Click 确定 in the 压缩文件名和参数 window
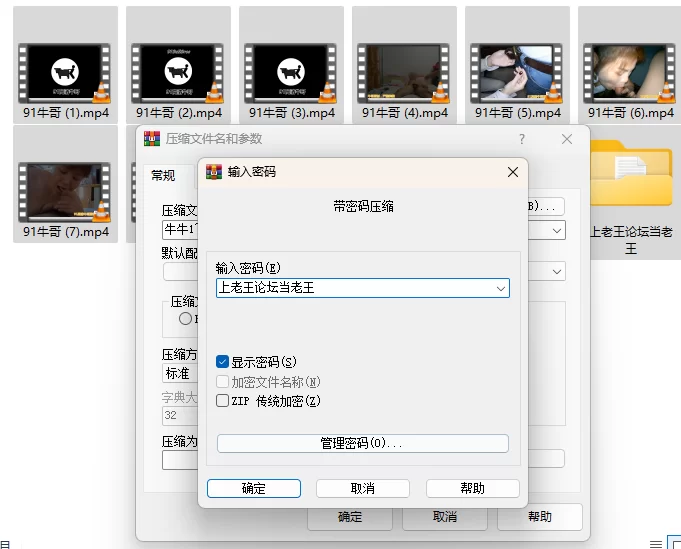Viewport: 681px width, 549px height. coord(350,517)
